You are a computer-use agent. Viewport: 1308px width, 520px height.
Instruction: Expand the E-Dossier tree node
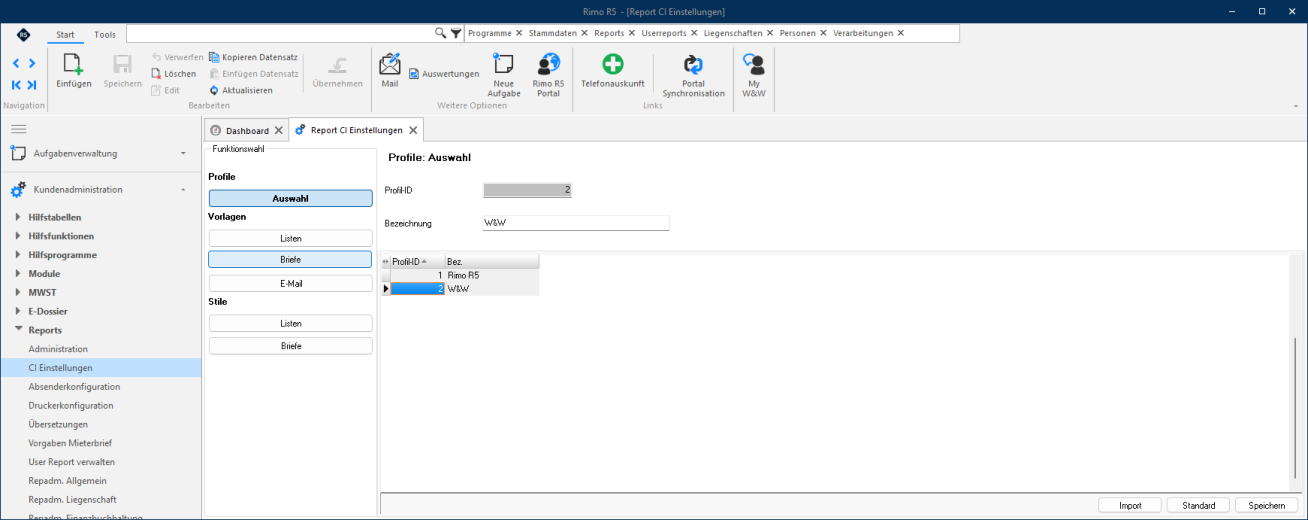(18, 311)
